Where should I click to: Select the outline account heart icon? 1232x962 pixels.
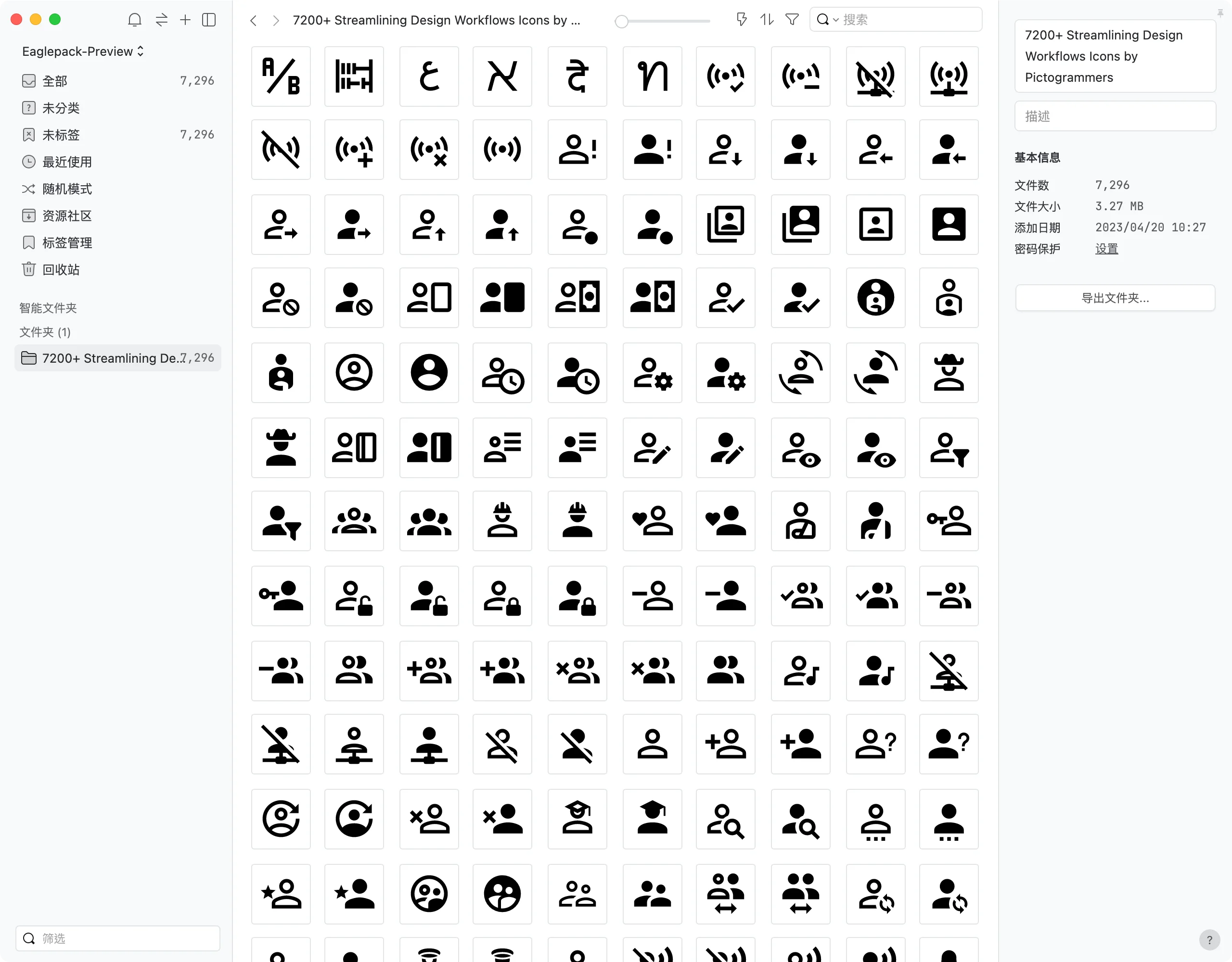point(653,520)
